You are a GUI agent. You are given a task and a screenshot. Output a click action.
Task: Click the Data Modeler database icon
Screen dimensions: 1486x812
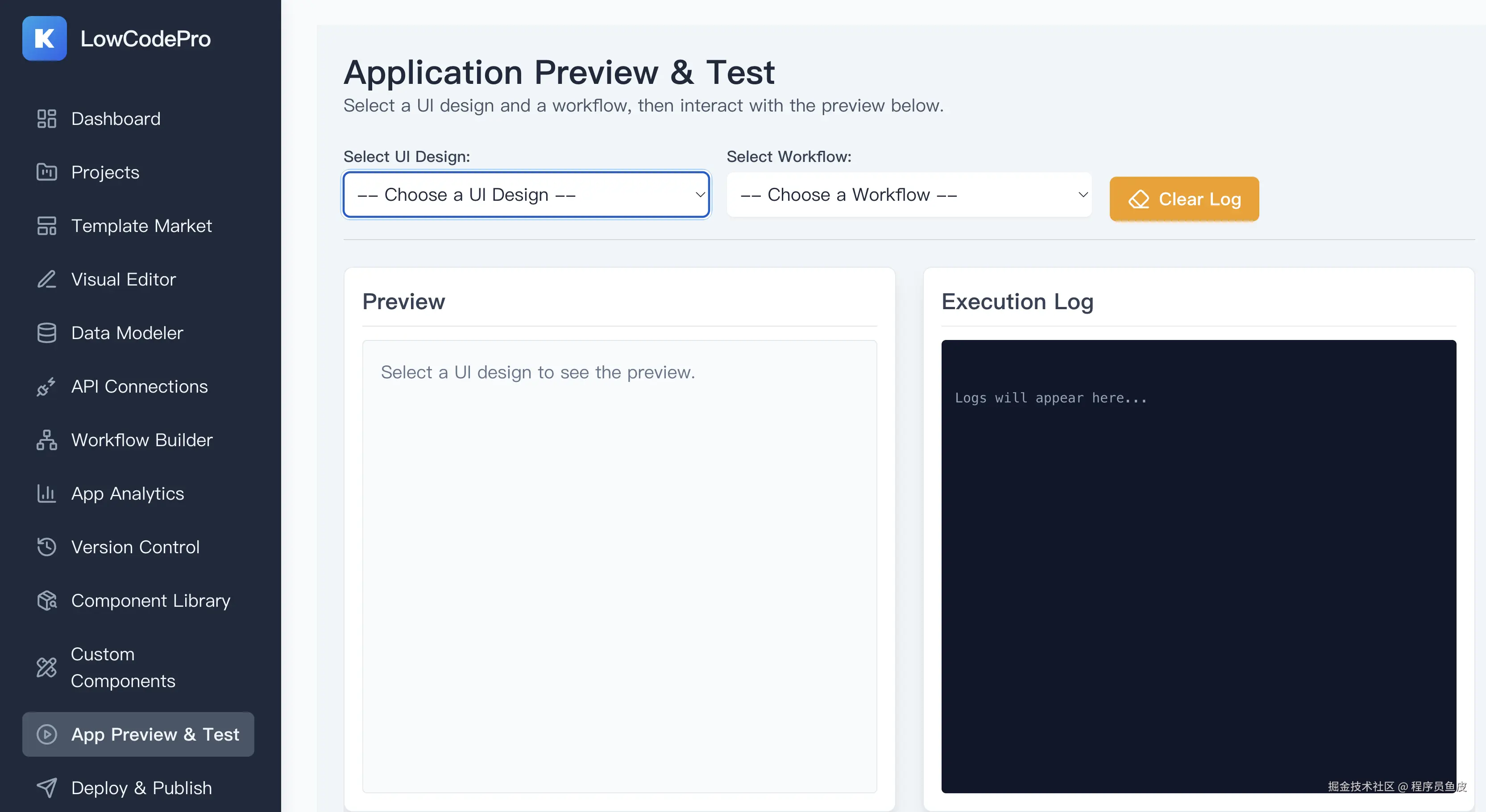point(47,333)
